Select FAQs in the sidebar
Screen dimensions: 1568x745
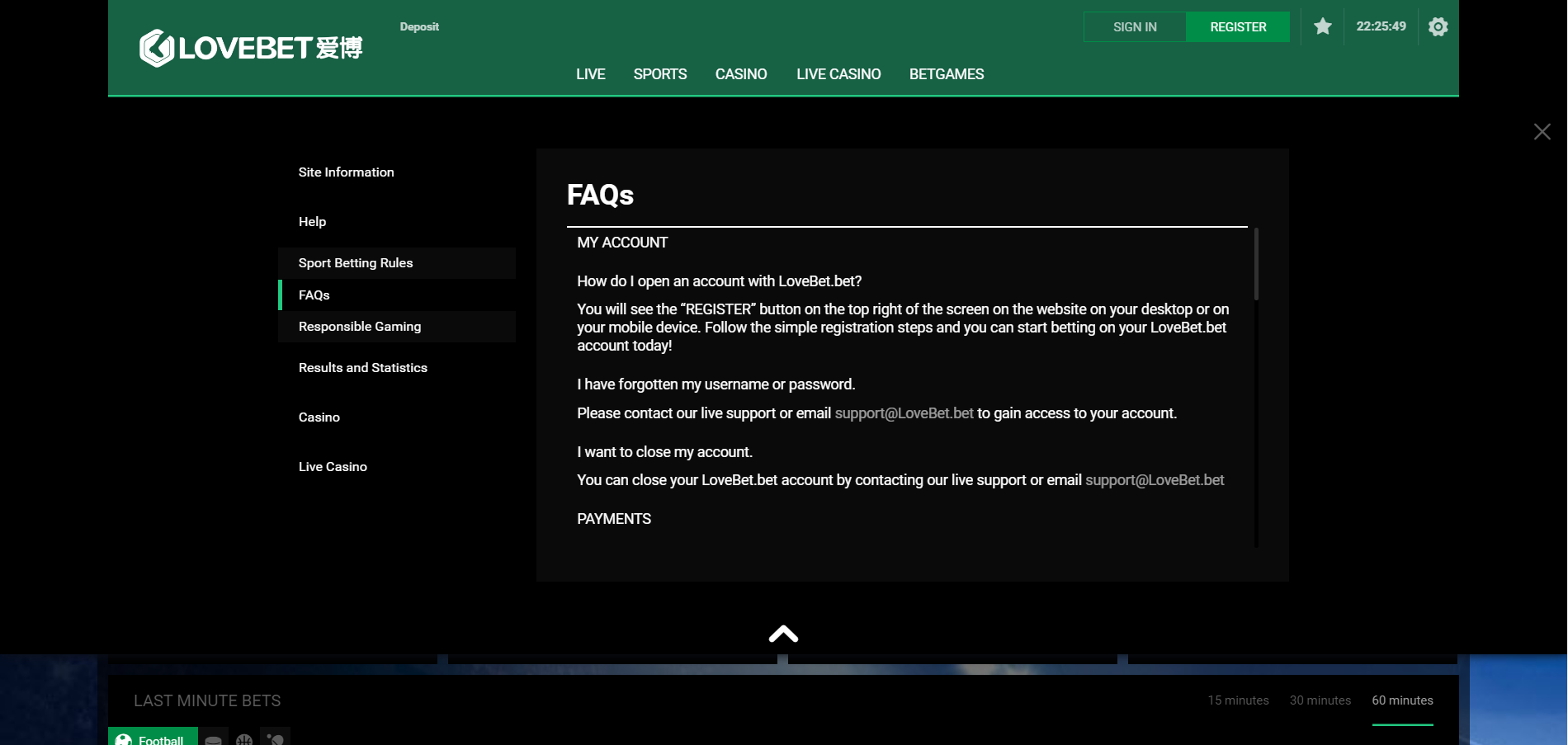[x=397, y=295]
